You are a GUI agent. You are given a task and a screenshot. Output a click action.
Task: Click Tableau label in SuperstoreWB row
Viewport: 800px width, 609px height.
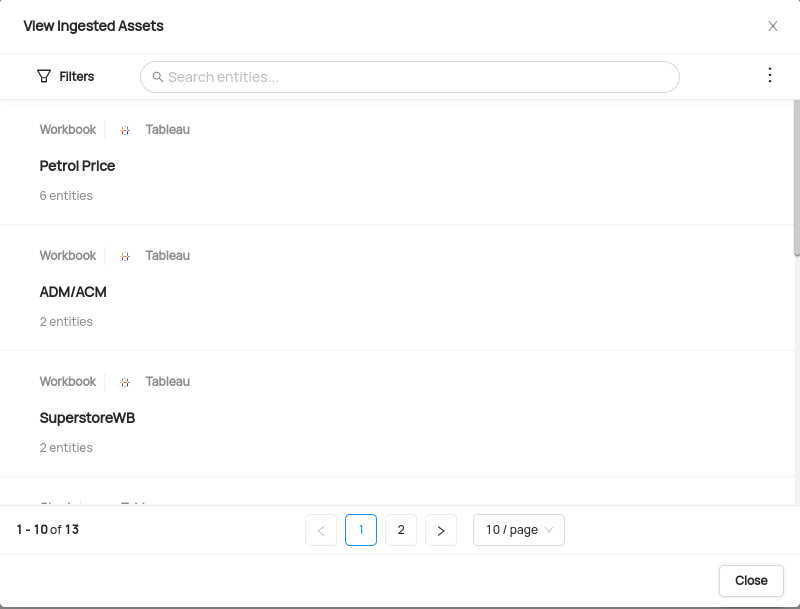tap(167, 382)
